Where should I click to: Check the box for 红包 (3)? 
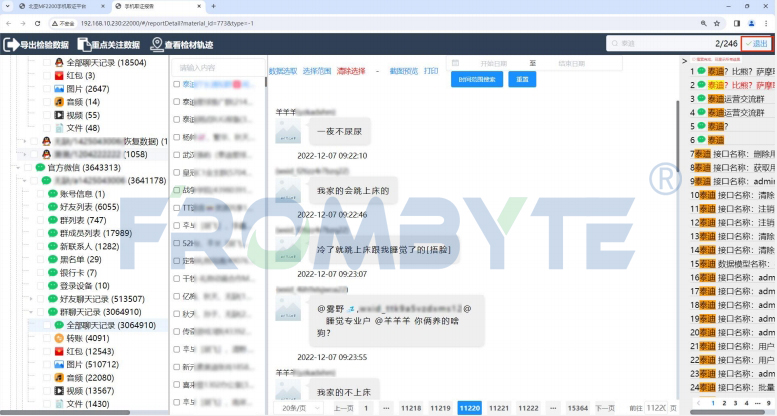[47, 75]
